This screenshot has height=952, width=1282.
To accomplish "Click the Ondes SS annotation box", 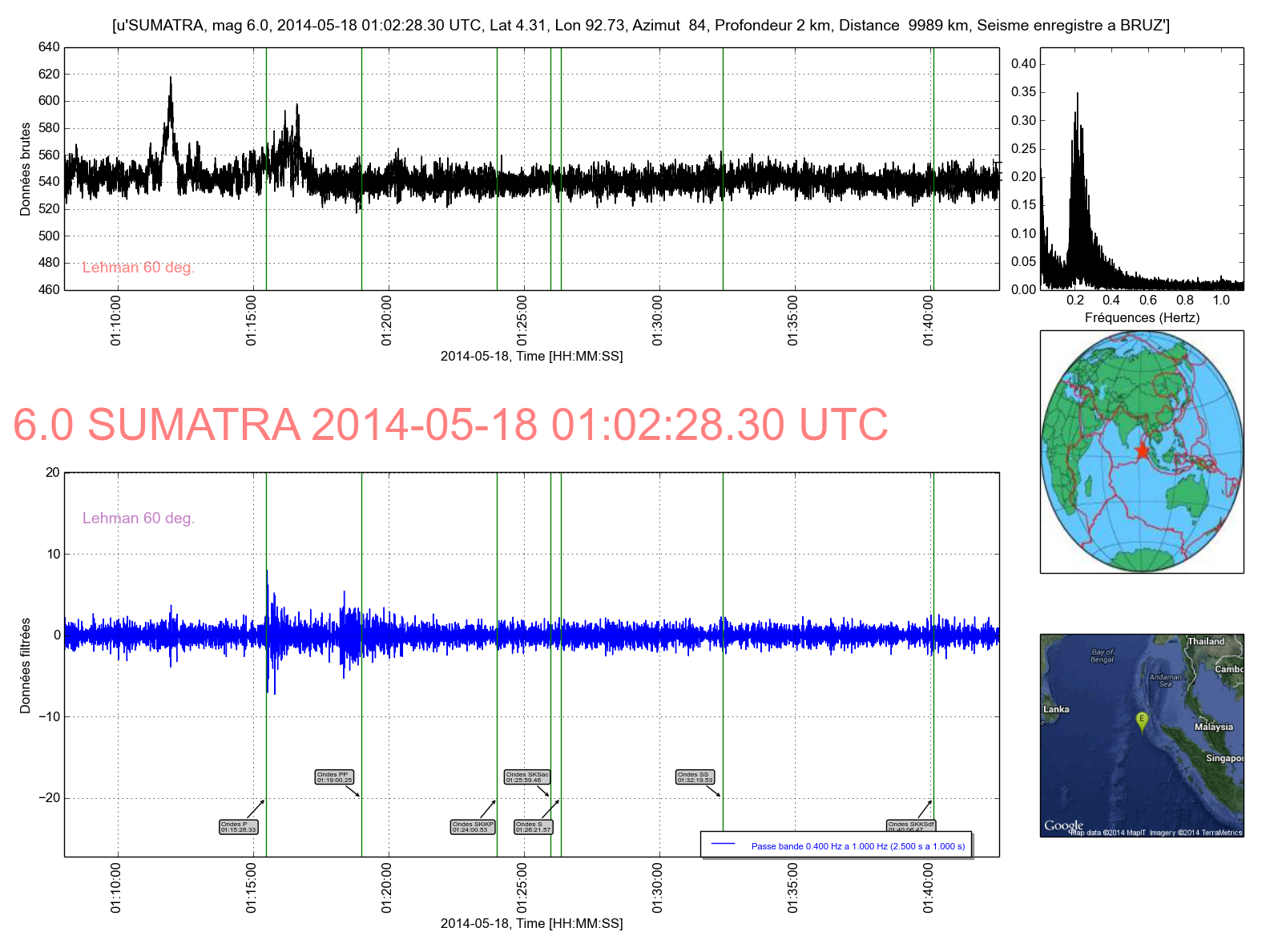I will point(695,777).
